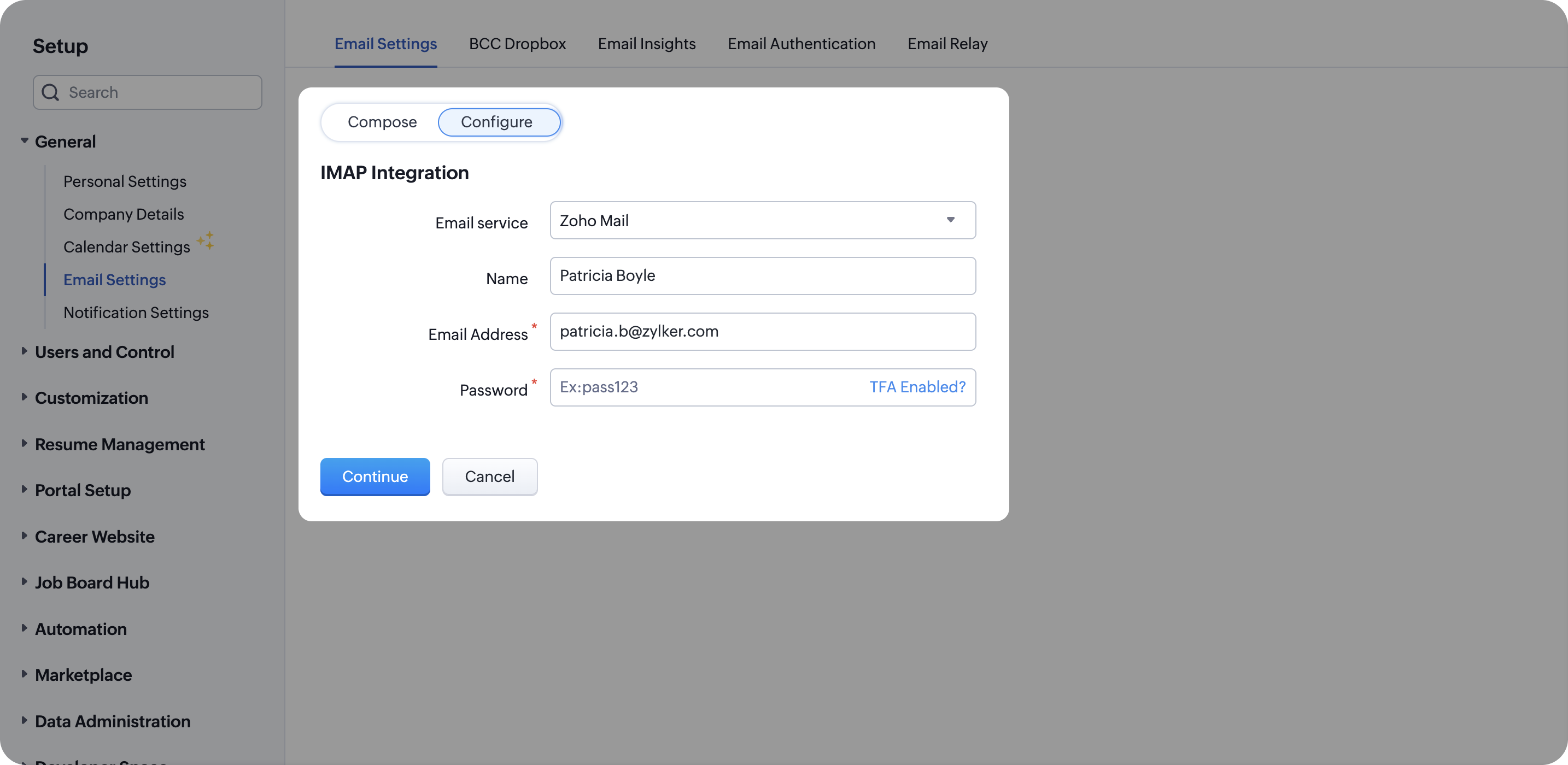Click the Cancel button
Viewport: 1568px width, 765px height.
pos(489,476)
